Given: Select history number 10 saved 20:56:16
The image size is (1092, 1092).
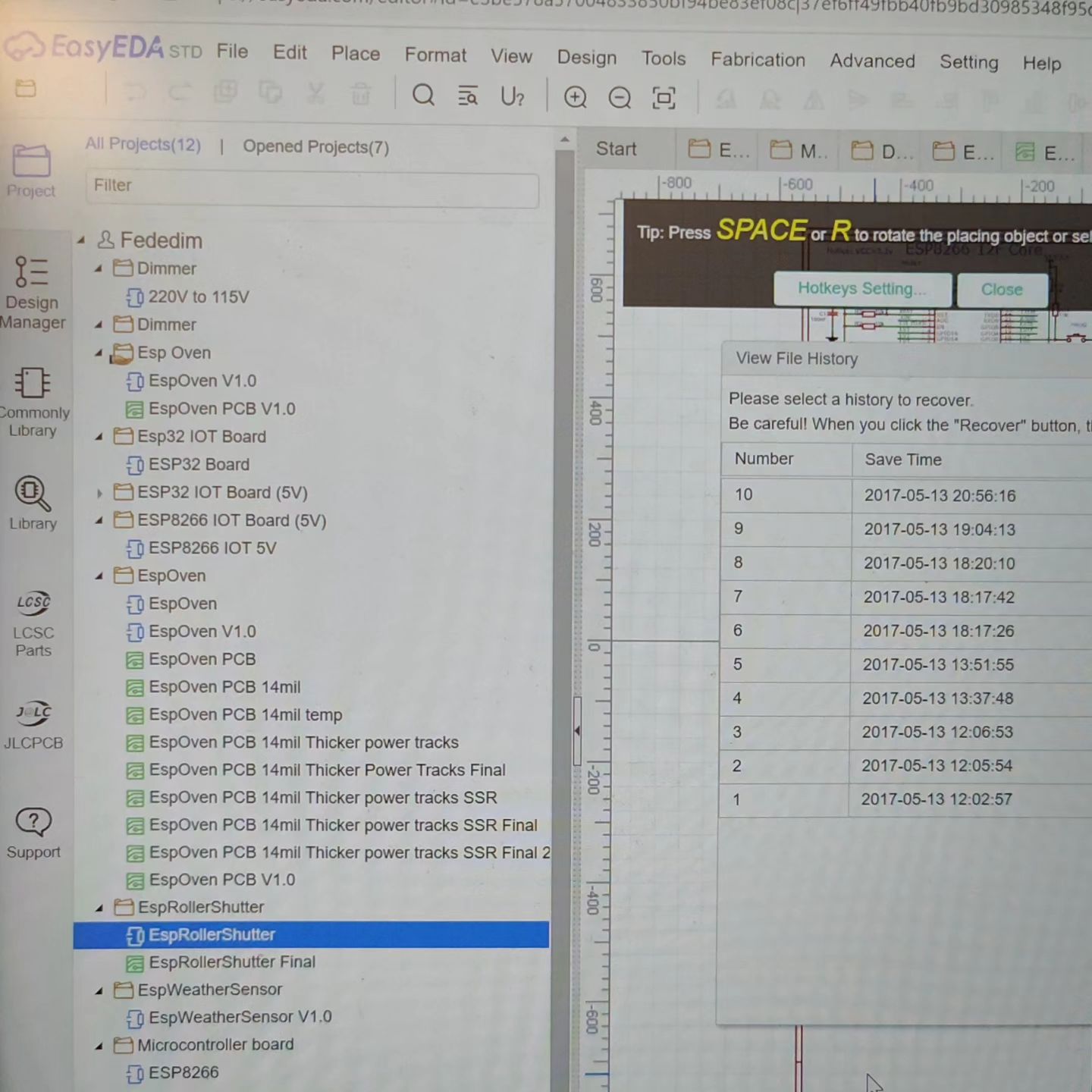Looking at the screenshot, I should pos(906,495).
